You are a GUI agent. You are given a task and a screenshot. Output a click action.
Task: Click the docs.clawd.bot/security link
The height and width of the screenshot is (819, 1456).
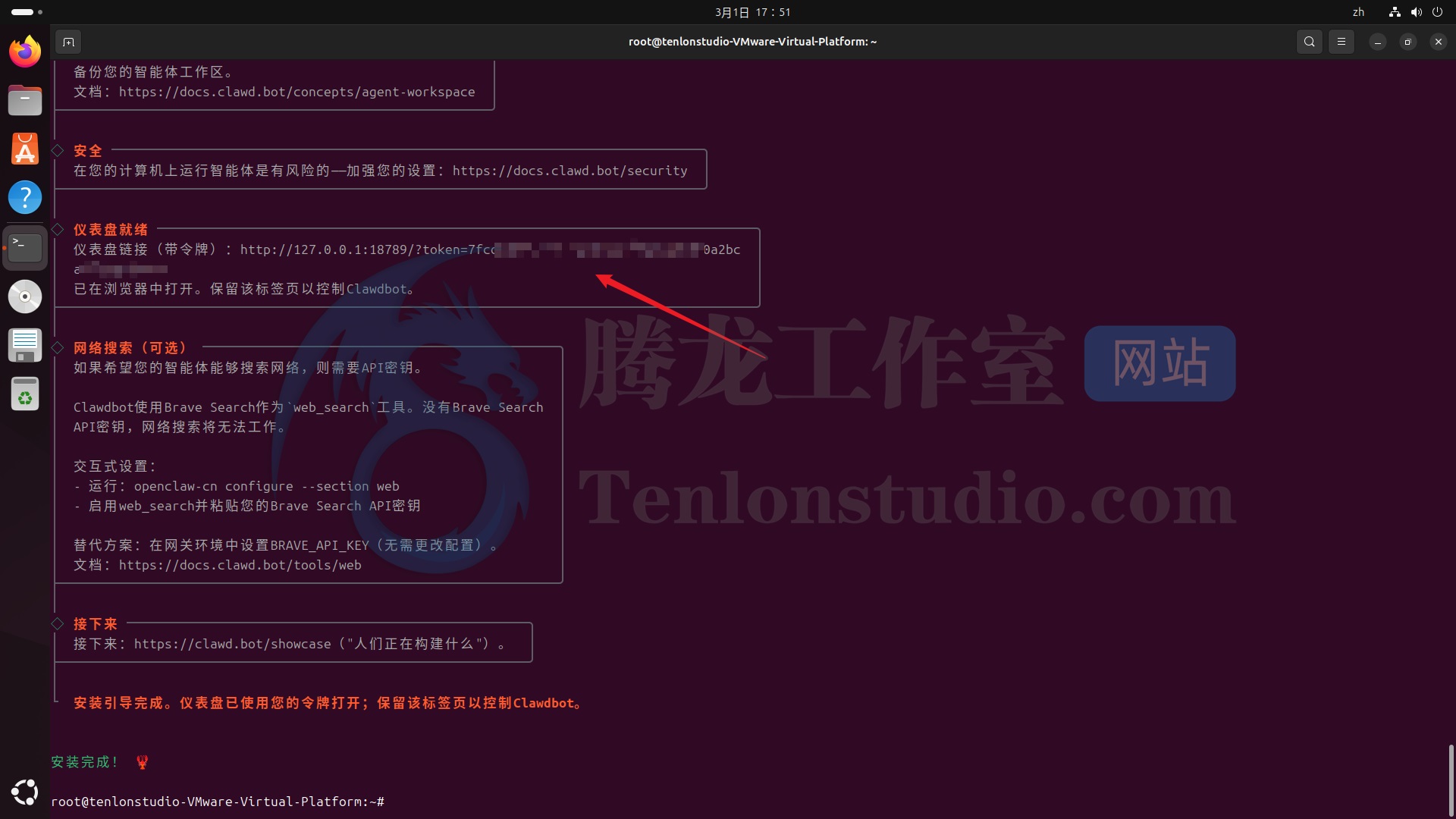coord(570,171)
